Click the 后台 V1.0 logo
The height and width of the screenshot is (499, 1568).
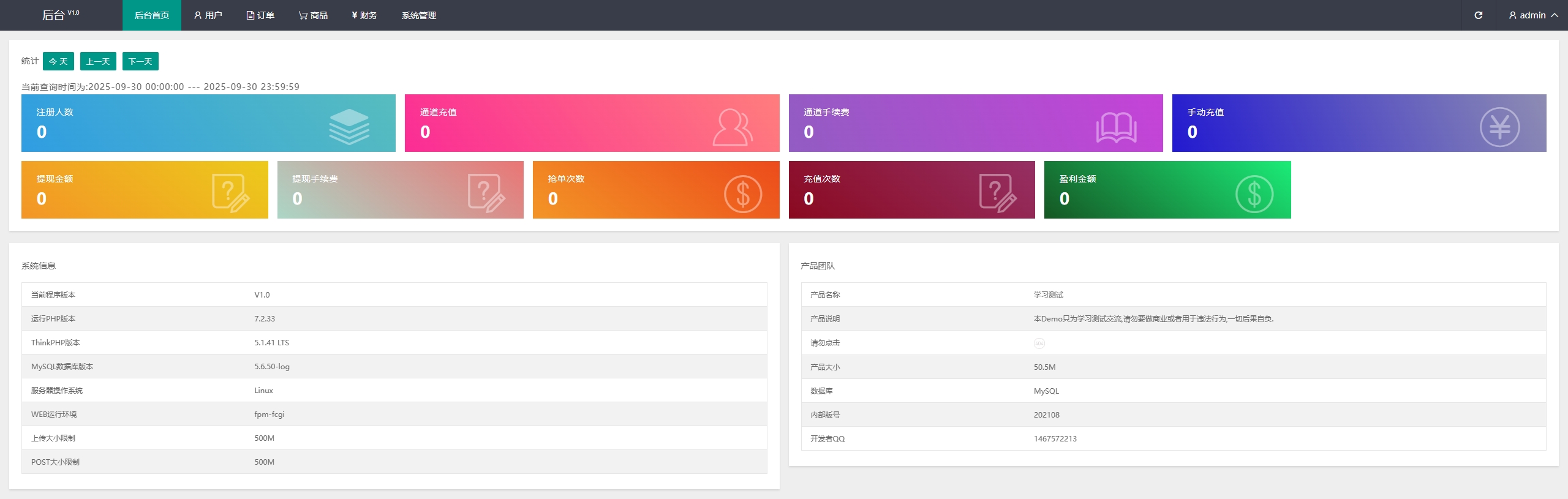pyautogui.click(x=60, y=15)
